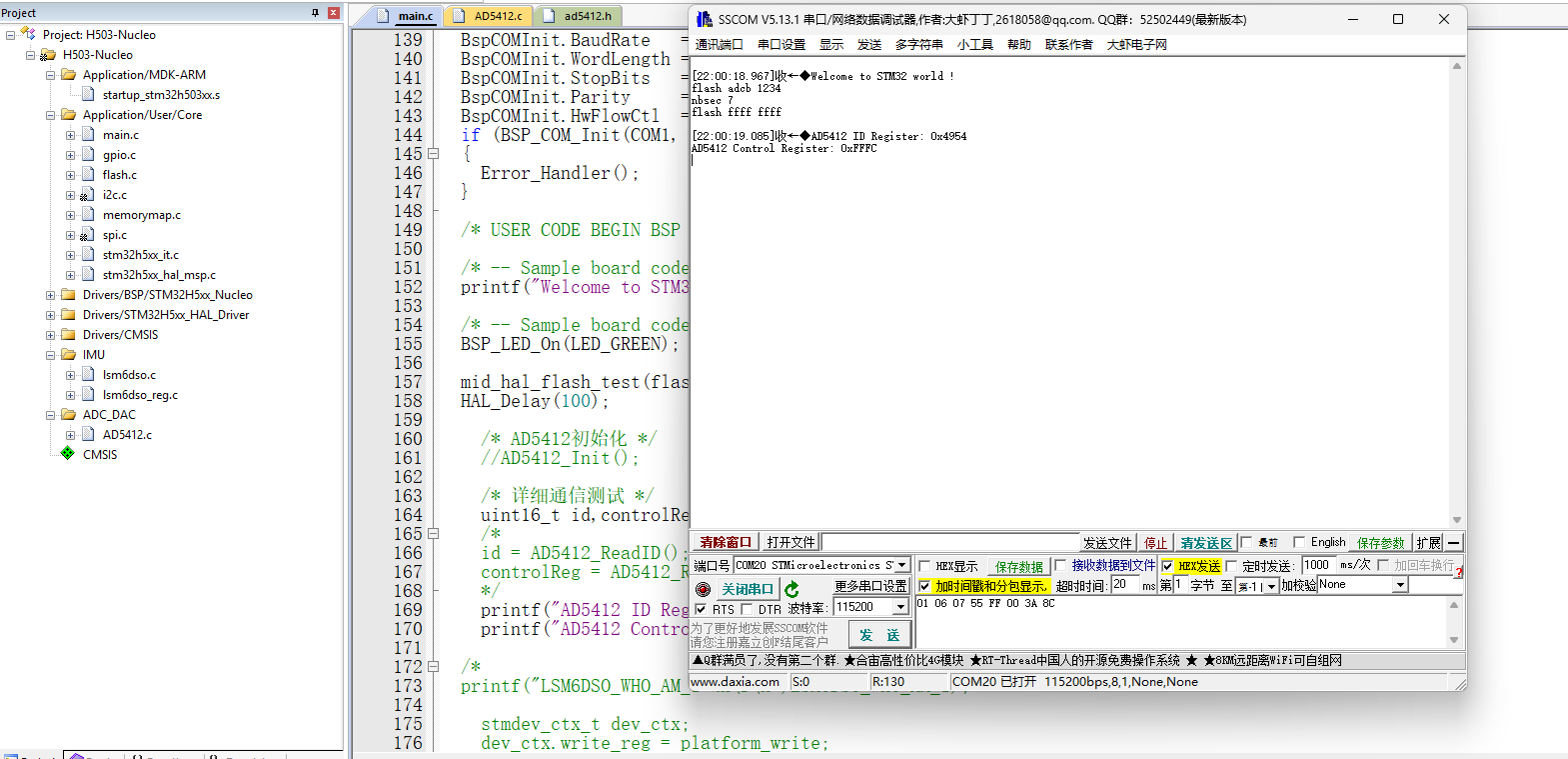Viewport: 1568px width, 759px height.
Task: Switch to the AD5412.c editor tab
Action: (x=497, y=16)
